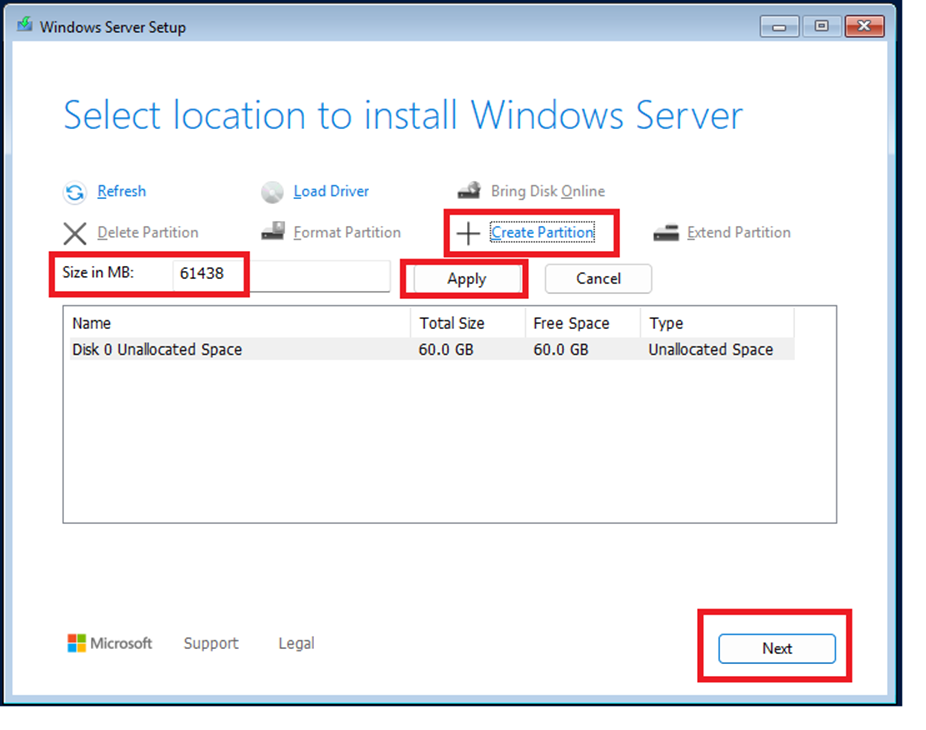Click the Extend Partition drive icon

[666, 233]
